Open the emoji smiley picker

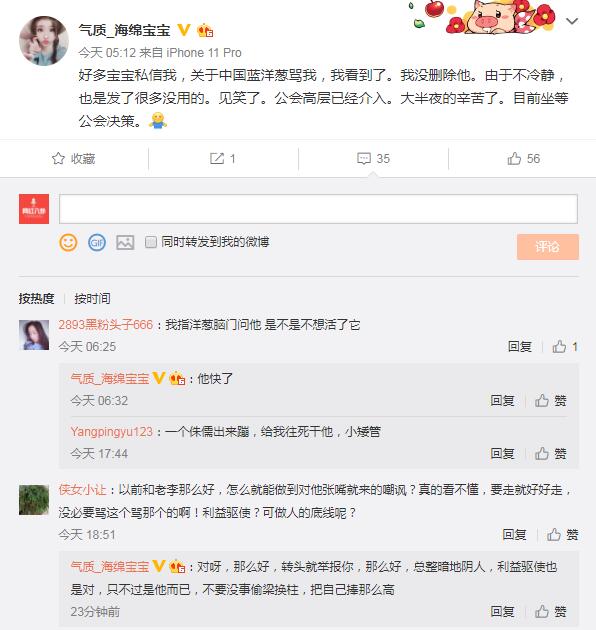(68, 242)
